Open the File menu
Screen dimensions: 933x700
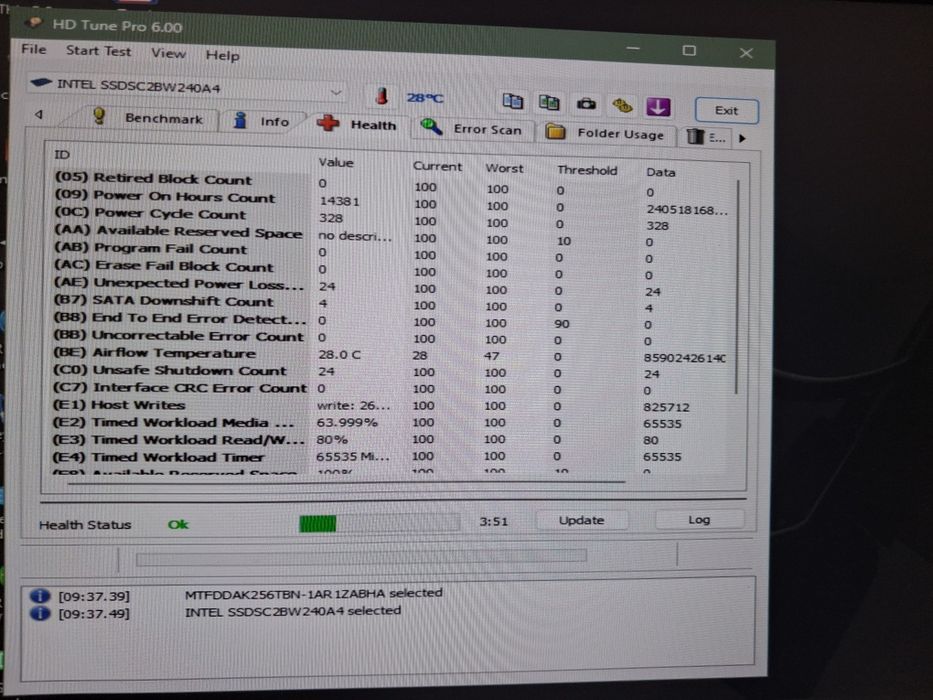pyautogui.click(x=33, y=49)
